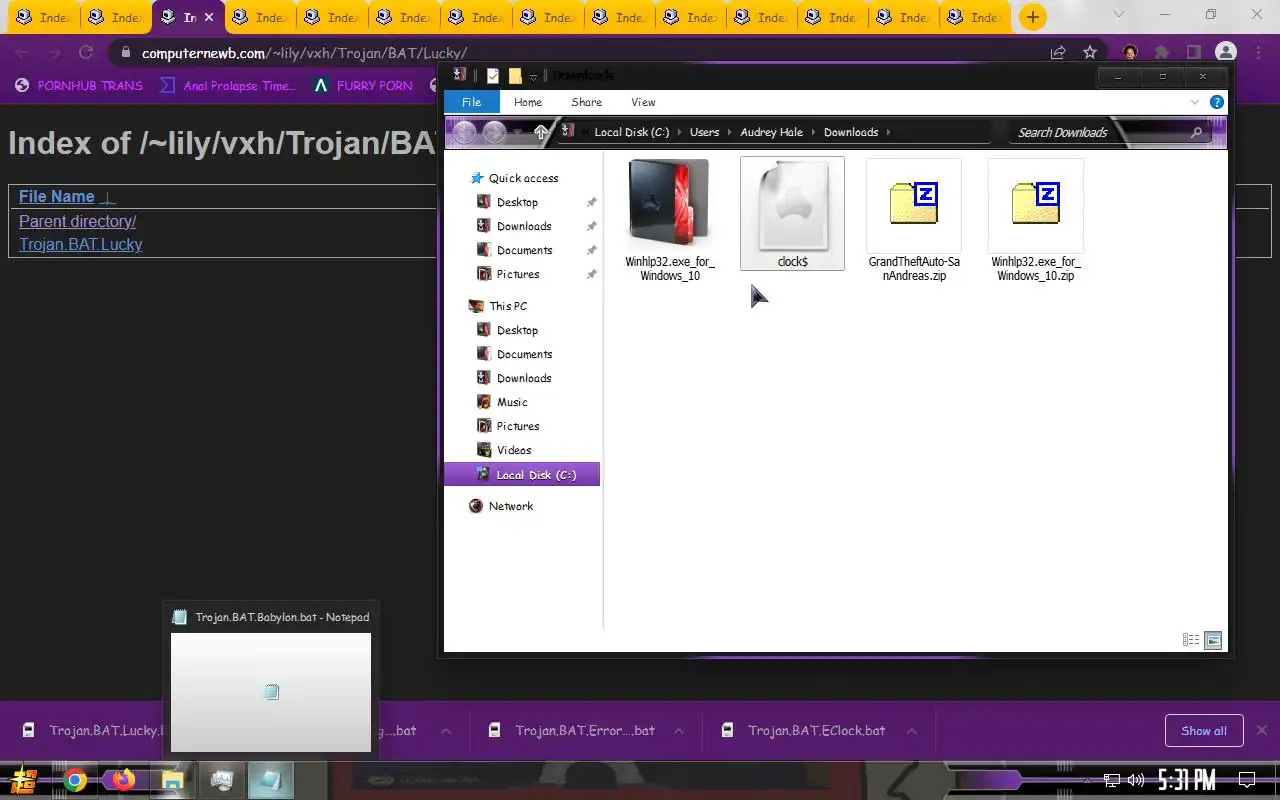Click the Up arrow in Explorer

pyautogui.click(x=541, y=132)
